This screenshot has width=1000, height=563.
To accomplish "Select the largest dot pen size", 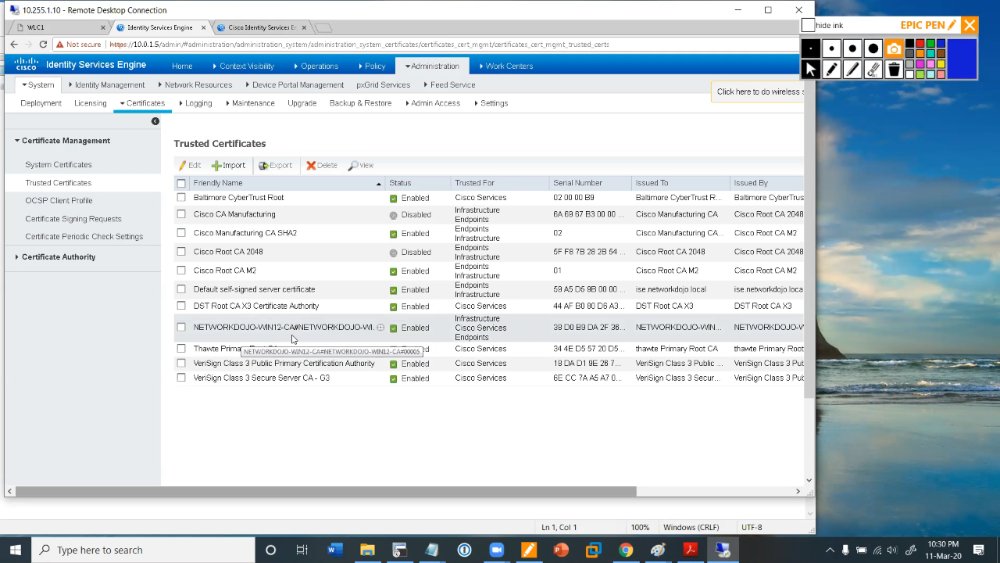I will click(873, 48).
